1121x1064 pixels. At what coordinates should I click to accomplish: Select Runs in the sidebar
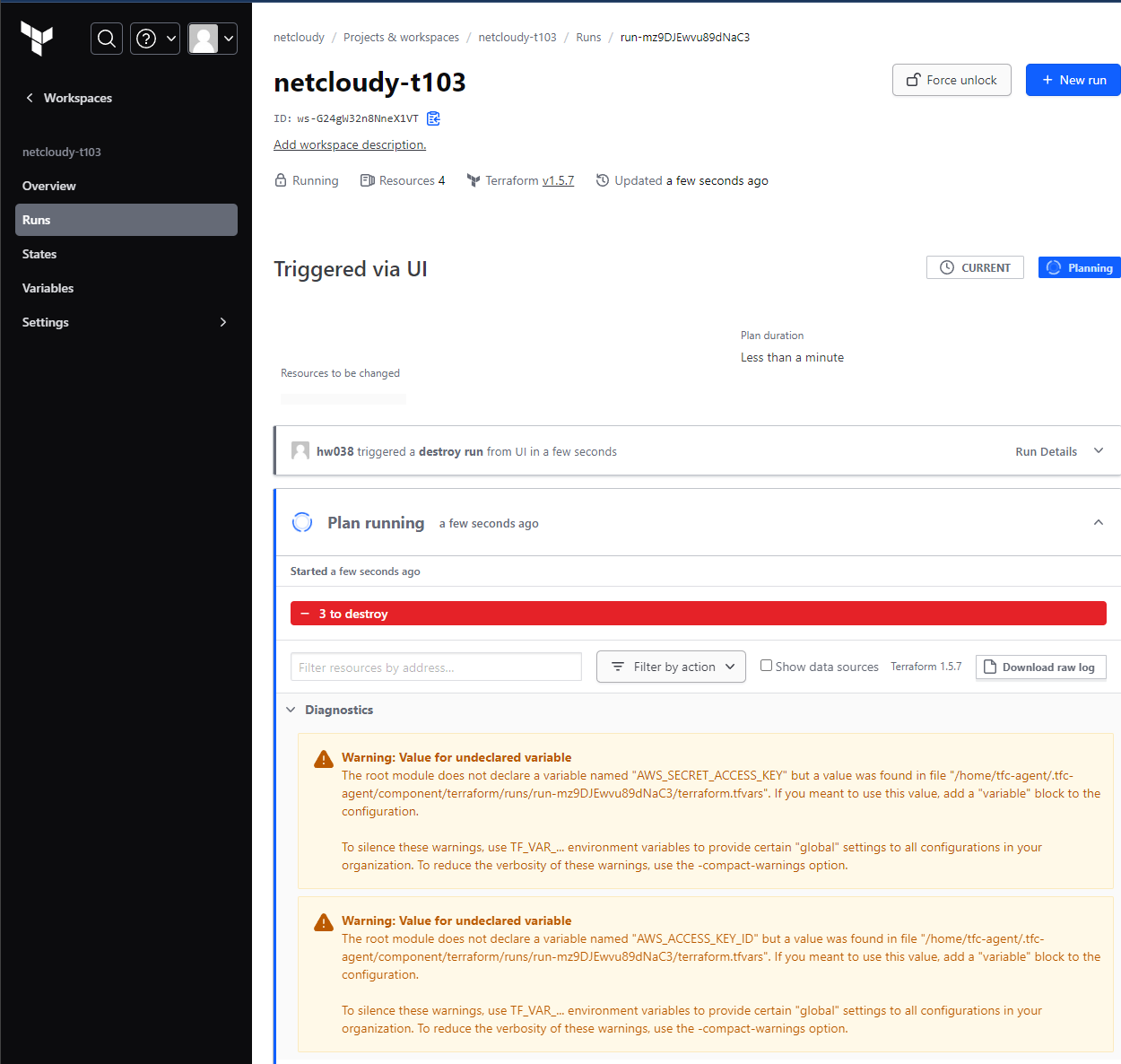click(x=126, y=220)
